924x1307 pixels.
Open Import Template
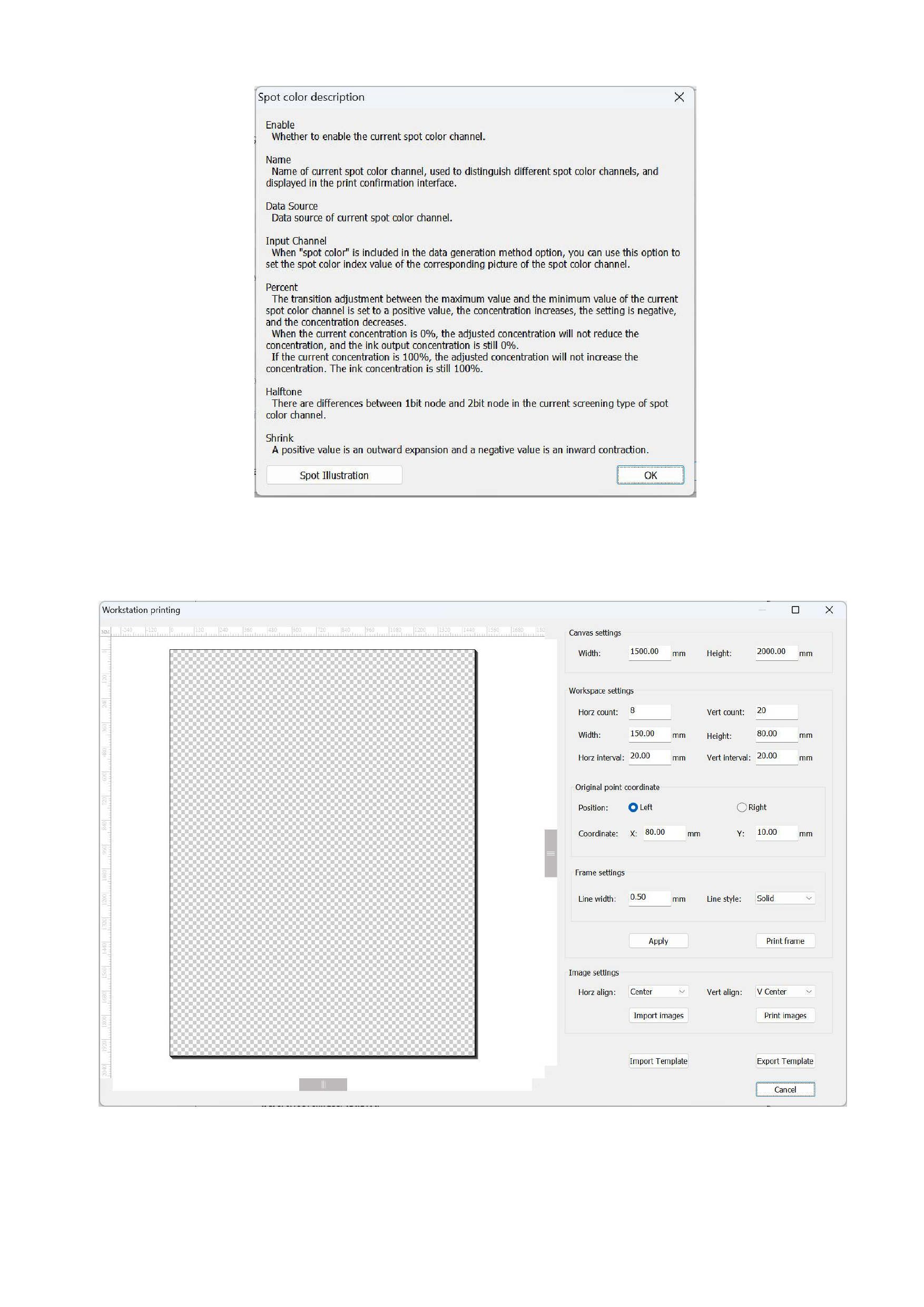[x=658, y=1061]
